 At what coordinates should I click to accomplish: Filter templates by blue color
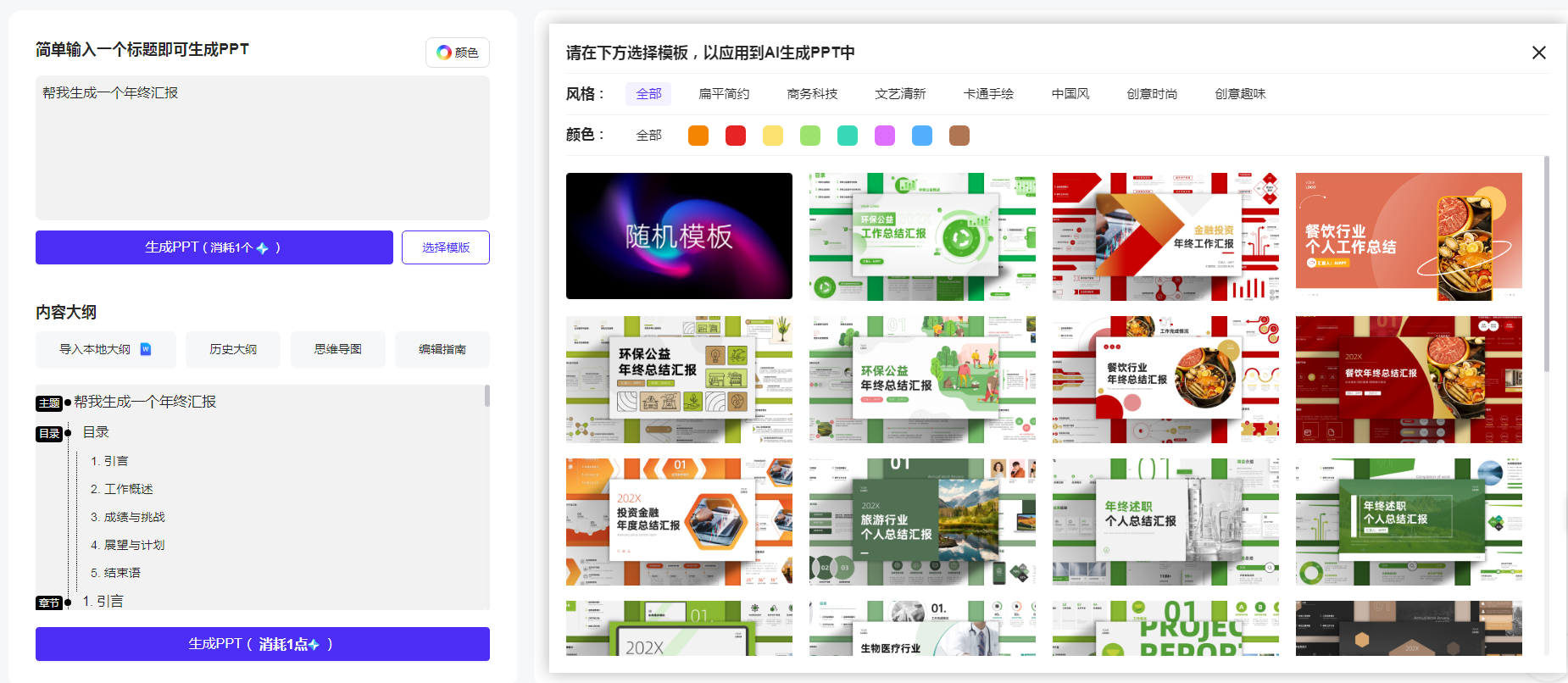point(922,136)
